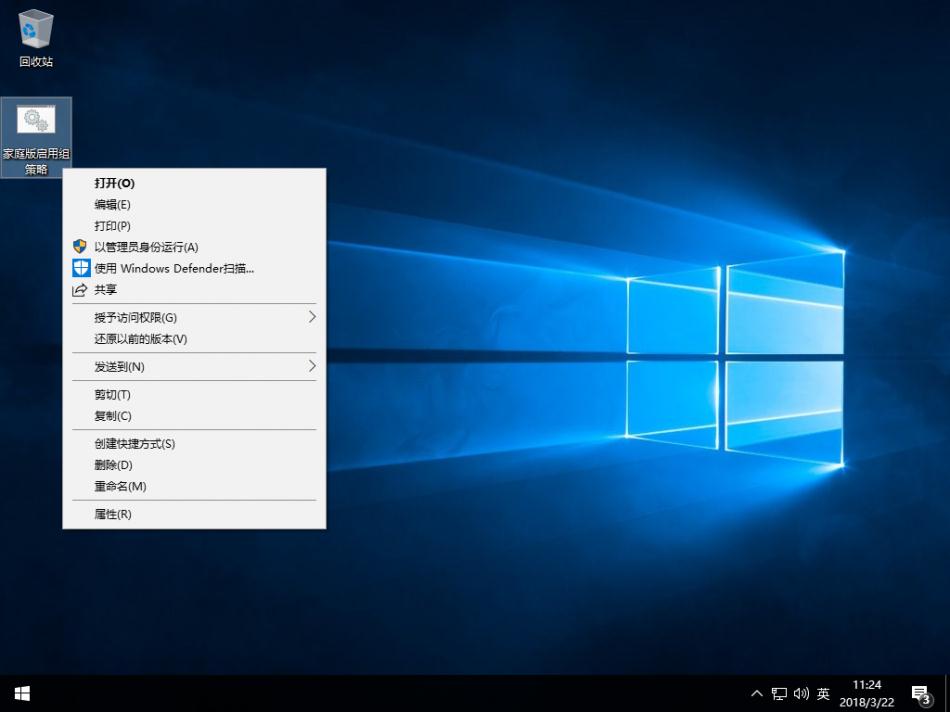
Task: Select 创建快捷方式(S)
Action: tap(194, 444)
